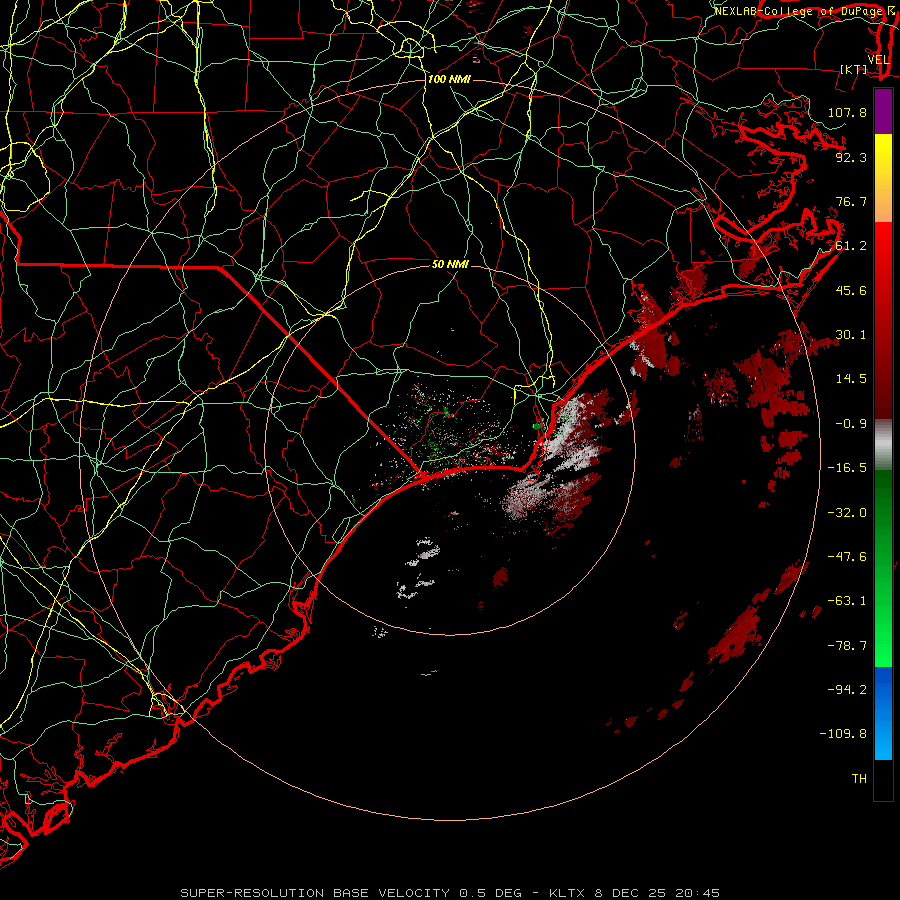Click the 20:45 timestamp in the caption

click(x=697, y=893)
